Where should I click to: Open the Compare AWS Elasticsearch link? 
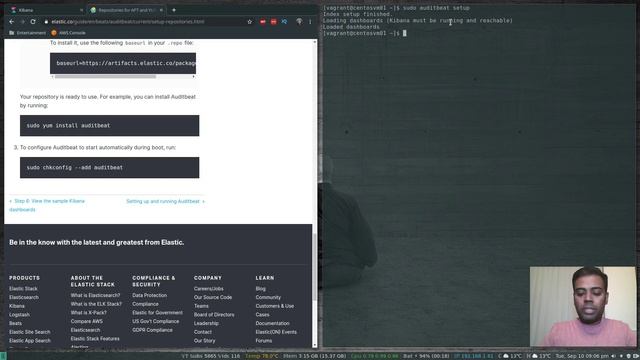[x=87, y=325]
